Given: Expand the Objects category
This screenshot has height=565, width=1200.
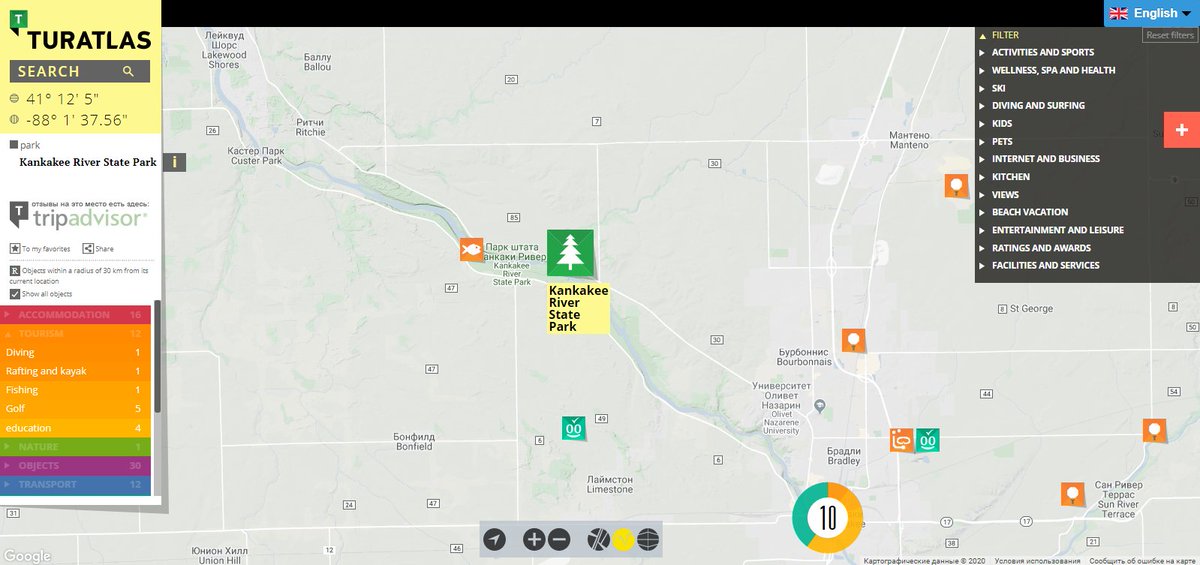Looking at the screenshot, I should pos(75,466).
